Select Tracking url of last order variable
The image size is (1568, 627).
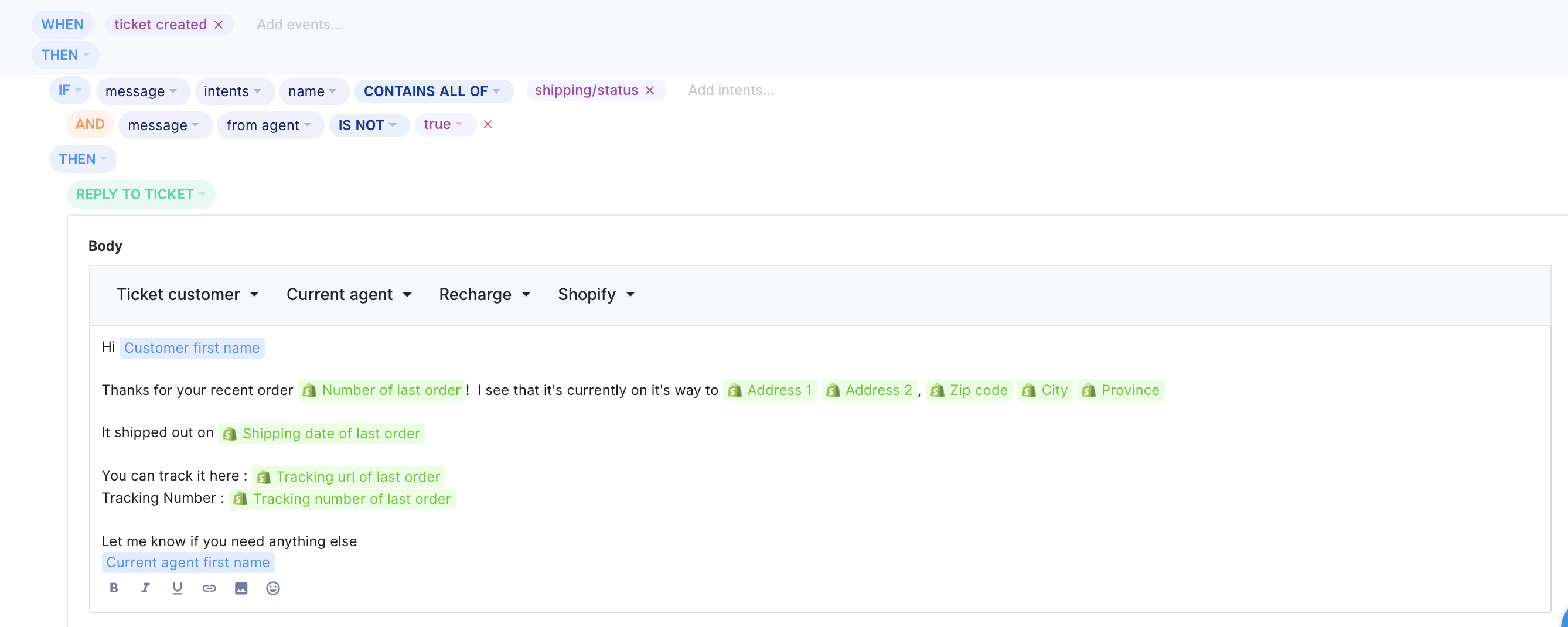pos(348,476)
